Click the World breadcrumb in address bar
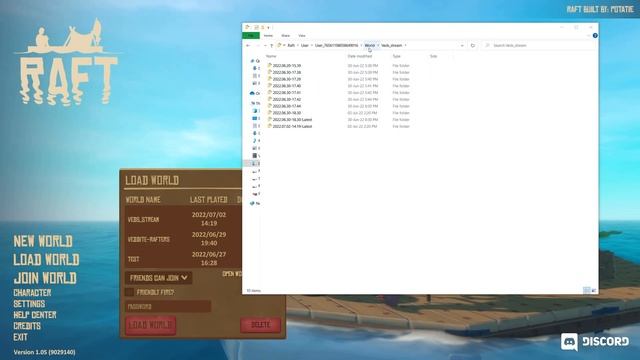This screenshot has width=640, height=360. coord(370,45)
